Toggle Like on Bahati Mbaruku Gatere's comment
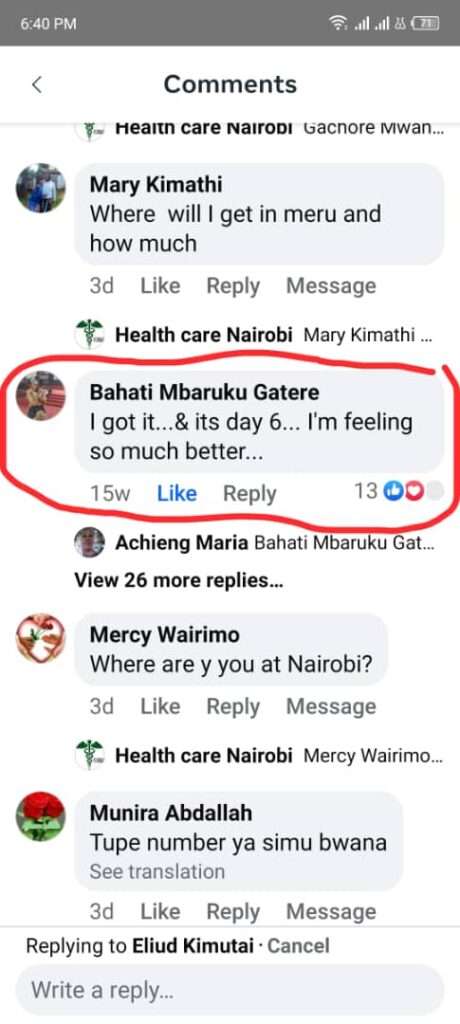460x1024 pixels. 177,494
